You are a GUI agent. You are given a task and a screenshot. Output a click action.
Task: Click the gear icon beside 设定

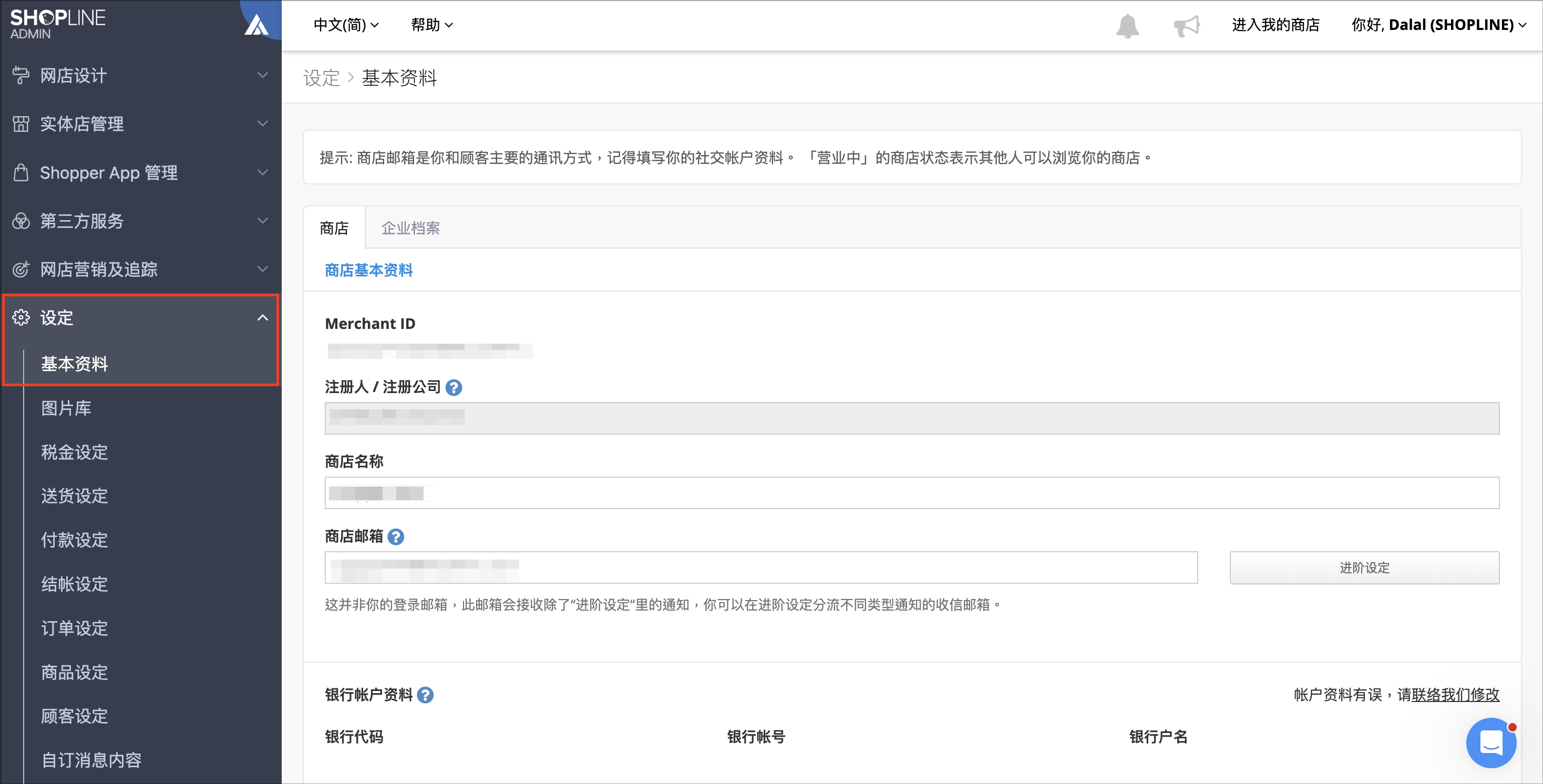(x=21, y=317)
